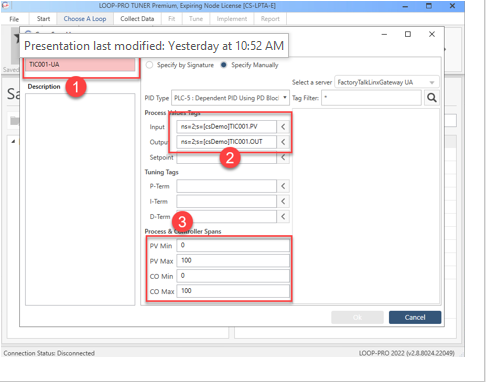Switch to the Fit tab

172,19
